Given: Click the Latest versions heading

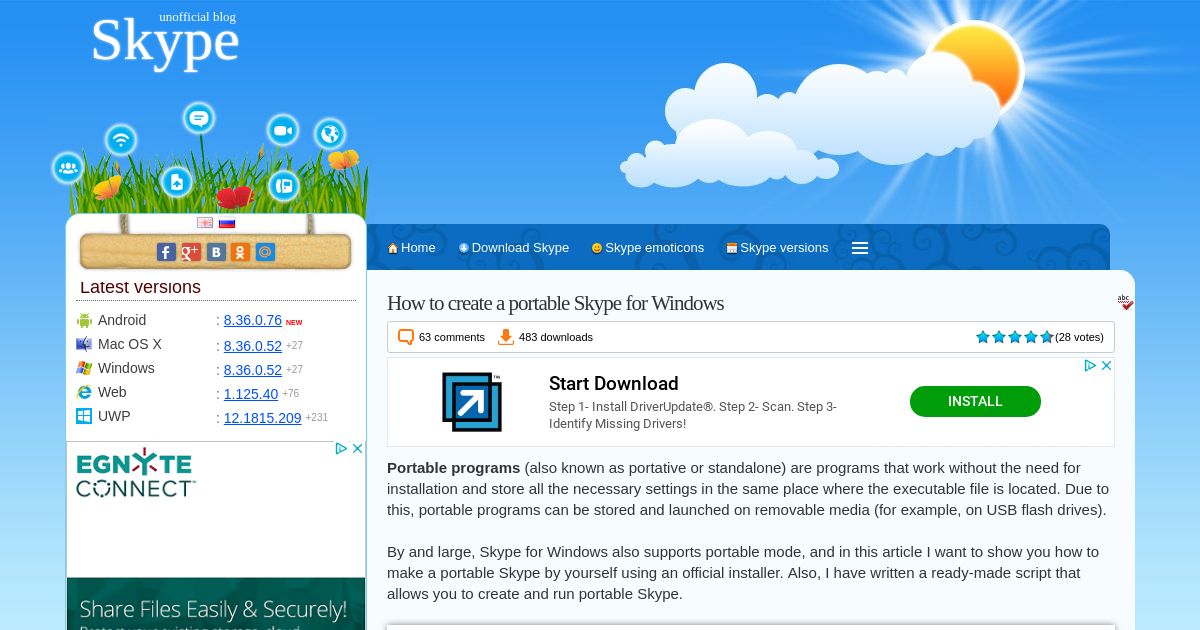Looking at the screenshot, I should [x=140, y=287].
